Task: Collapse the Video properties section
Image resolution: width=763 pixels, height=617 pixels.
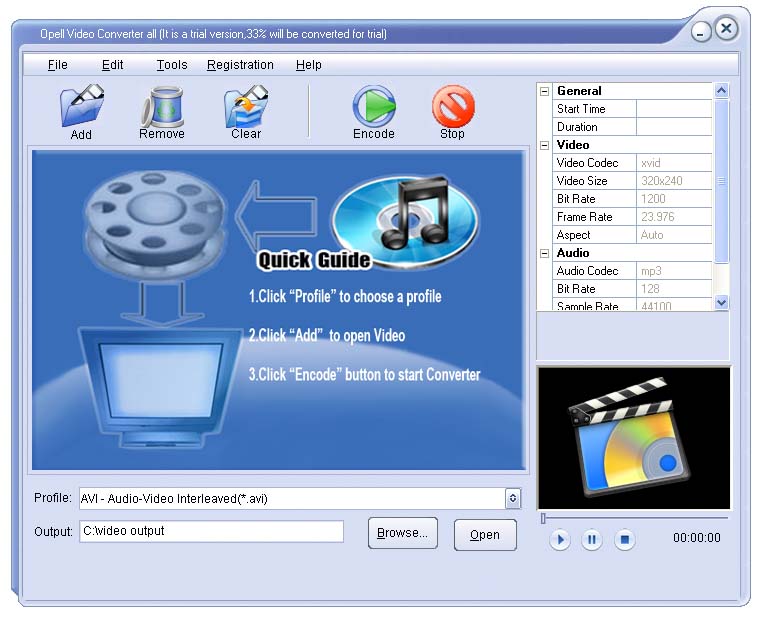Action: tap(545, 145)
